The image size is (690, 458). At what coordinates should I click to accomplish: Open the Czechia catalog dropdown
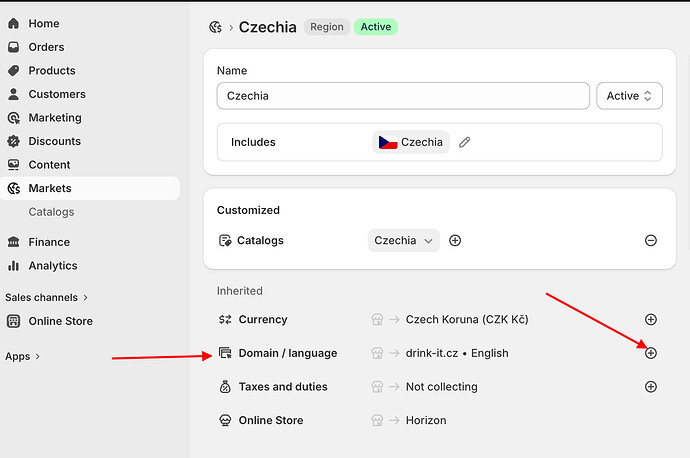tap(403, 240)
